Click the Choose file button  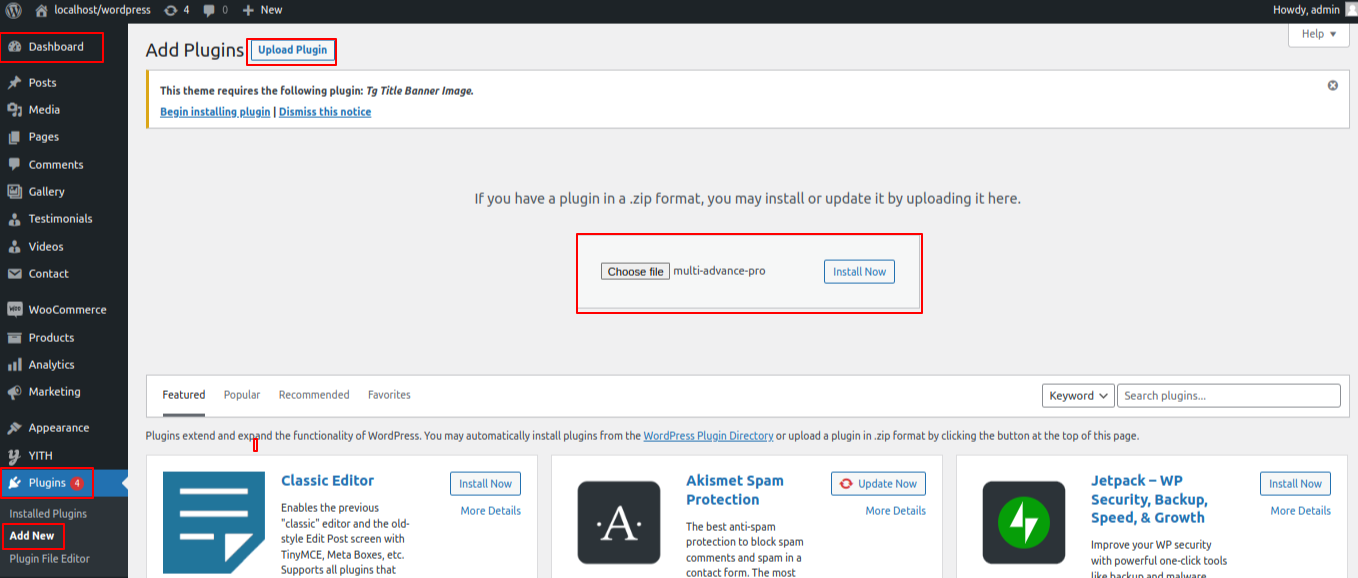(635, 272)
